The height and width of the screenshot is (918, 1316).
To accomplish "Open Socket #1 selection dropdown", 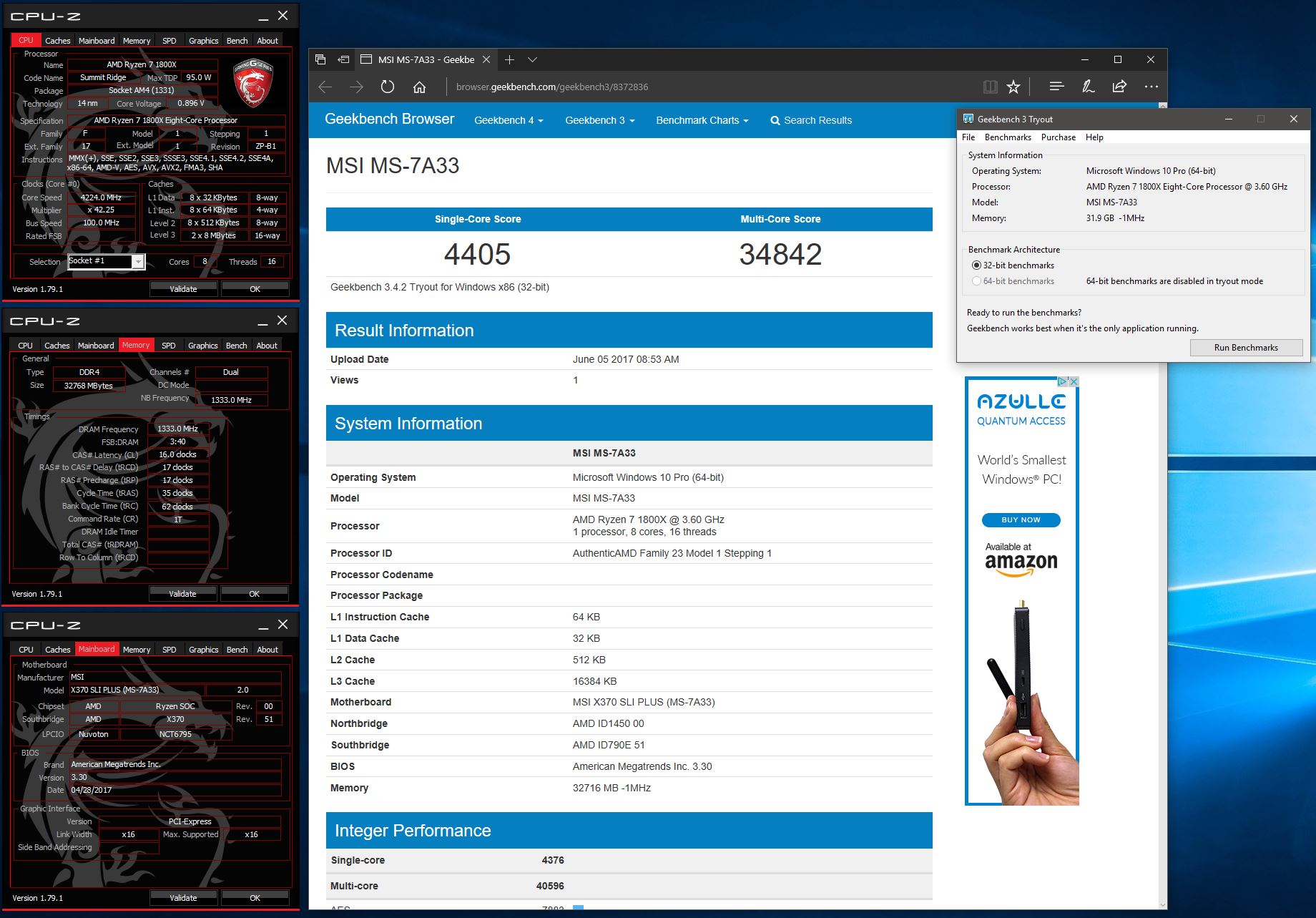I will point(137,262).
